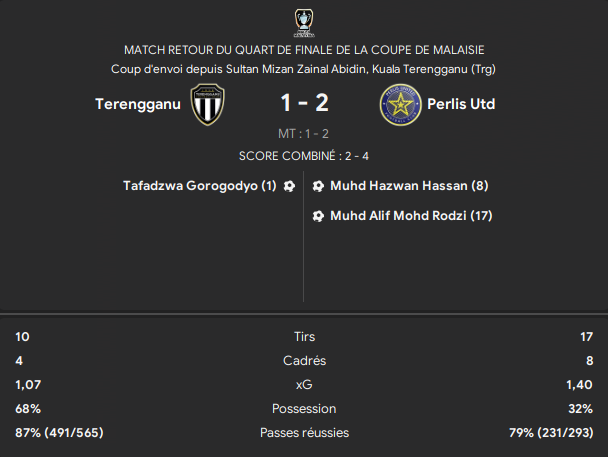
Task: Click the Malaysia Cup trophy icon
Action: [x=304, y=23]
